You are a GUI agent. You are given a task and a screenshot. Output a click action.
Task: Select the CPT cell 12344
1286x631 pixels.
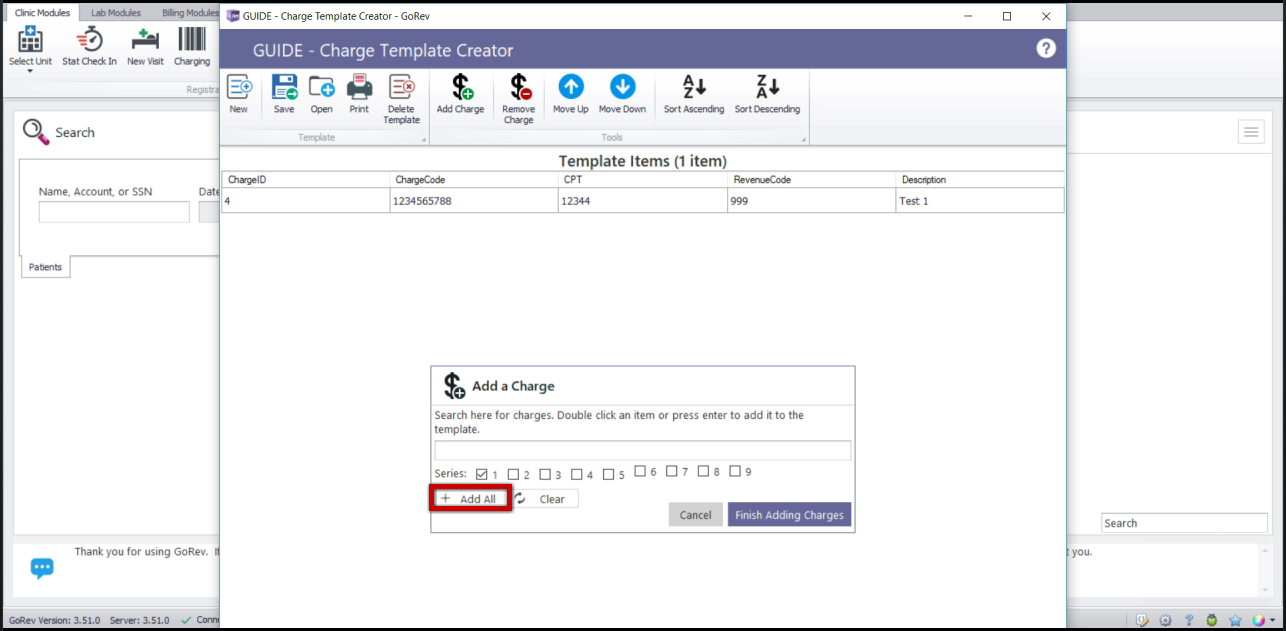(x=643, y=201)
